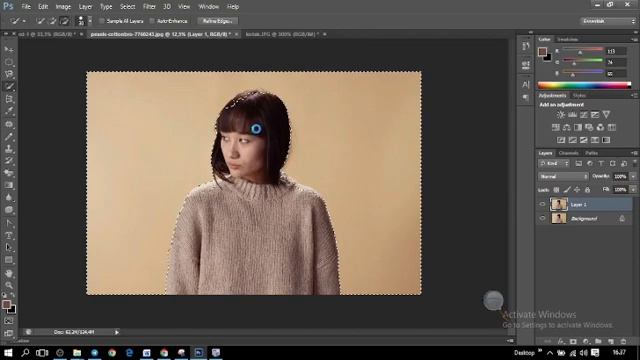Select the Elliptical Marquee tool

click(x=9, y=62)
